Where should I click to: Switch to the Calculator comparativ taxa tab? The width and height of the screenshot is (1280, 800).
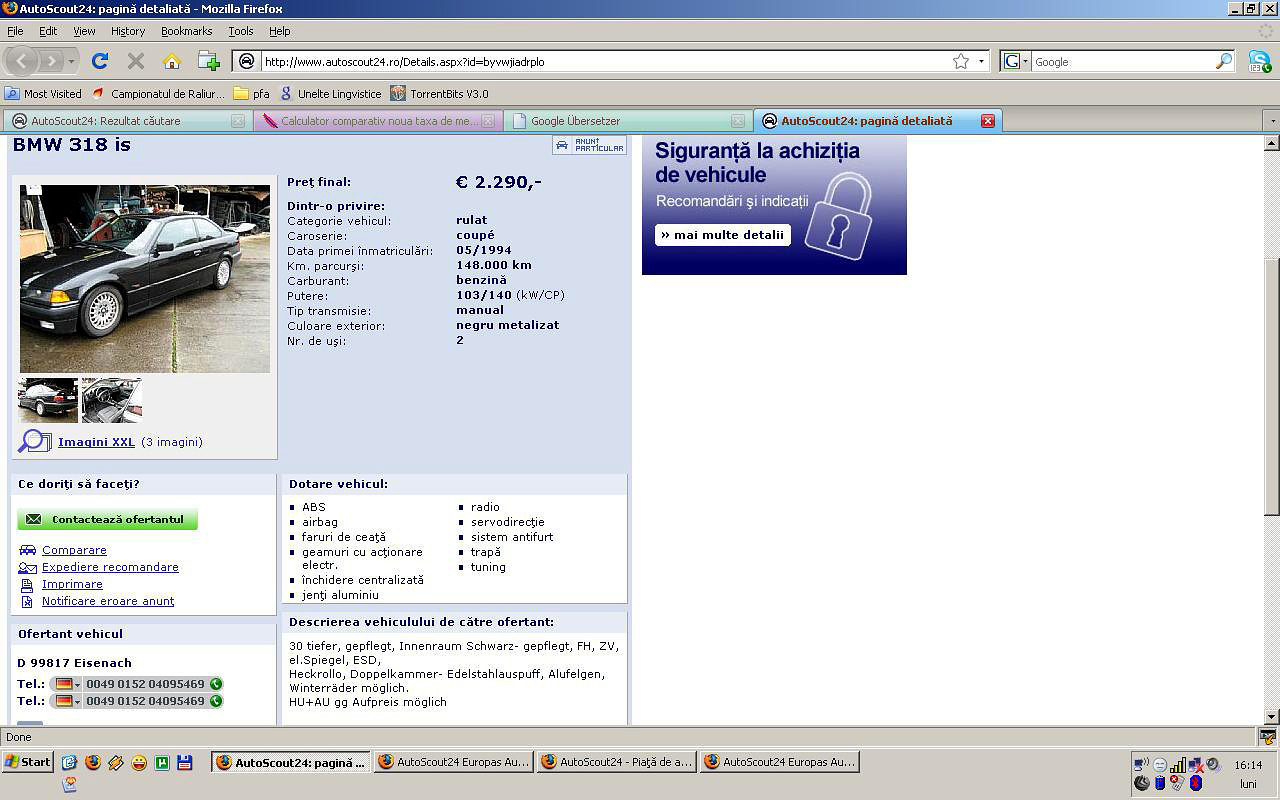tap(377, 121)
